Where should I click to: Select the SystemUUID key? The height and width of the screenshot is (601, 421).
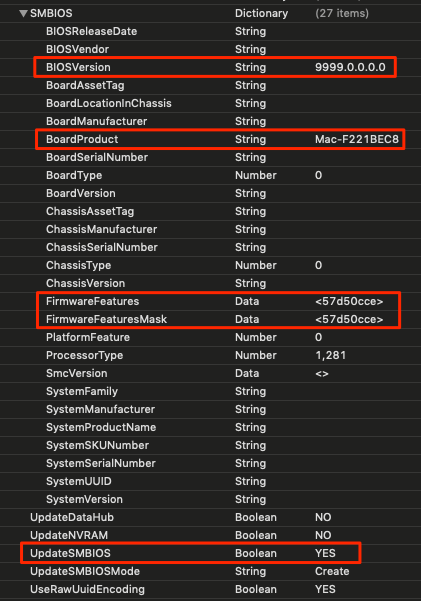(x=79, y=482)
